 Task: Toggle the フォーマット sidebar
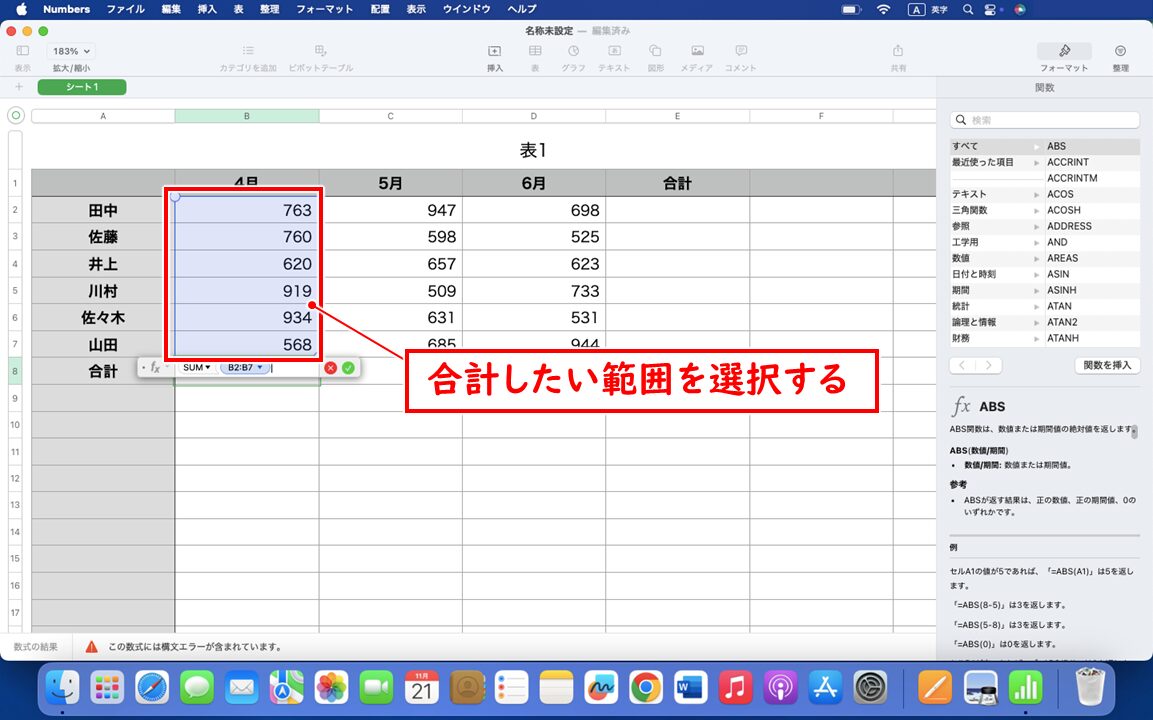point(1063,55)
